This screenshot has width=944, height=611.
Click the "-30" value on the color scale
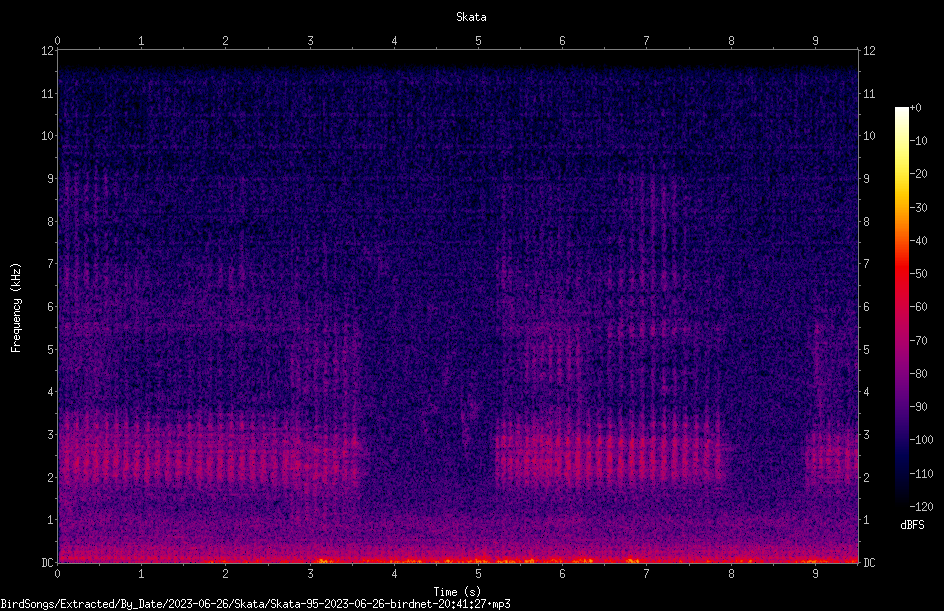918,208
